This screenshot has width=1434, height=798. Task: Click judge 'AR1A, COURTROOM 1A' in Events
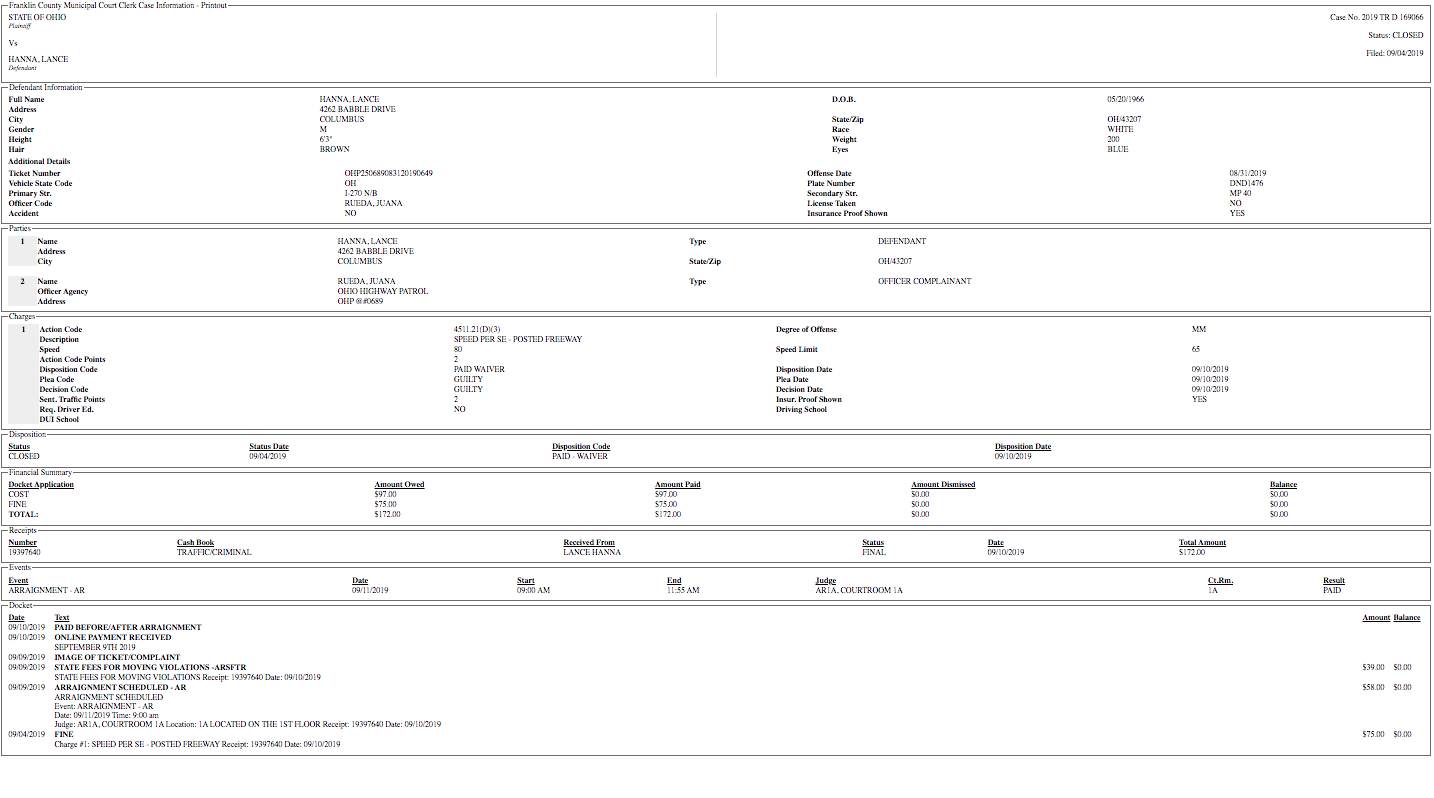859,590
